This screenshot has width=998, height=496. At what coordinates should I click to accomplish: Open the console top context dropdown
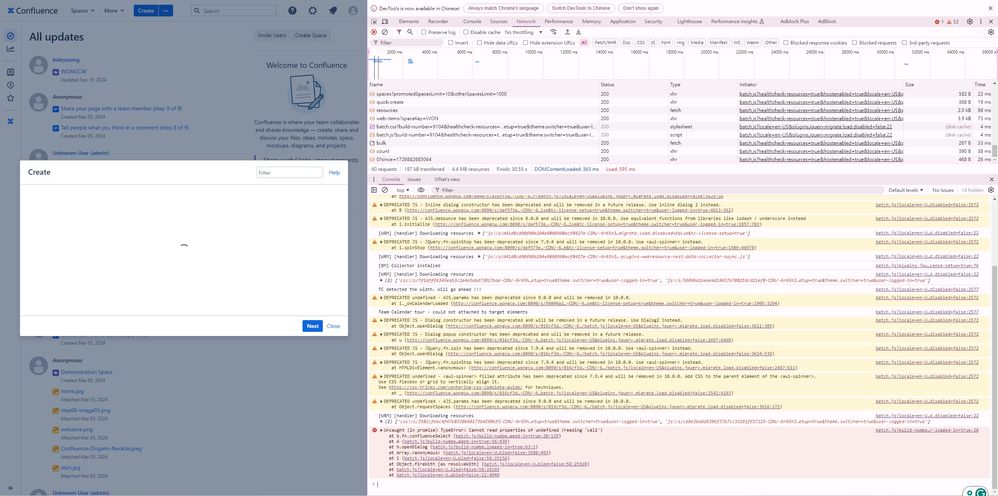pyautogui.click(x=403, y=190)
